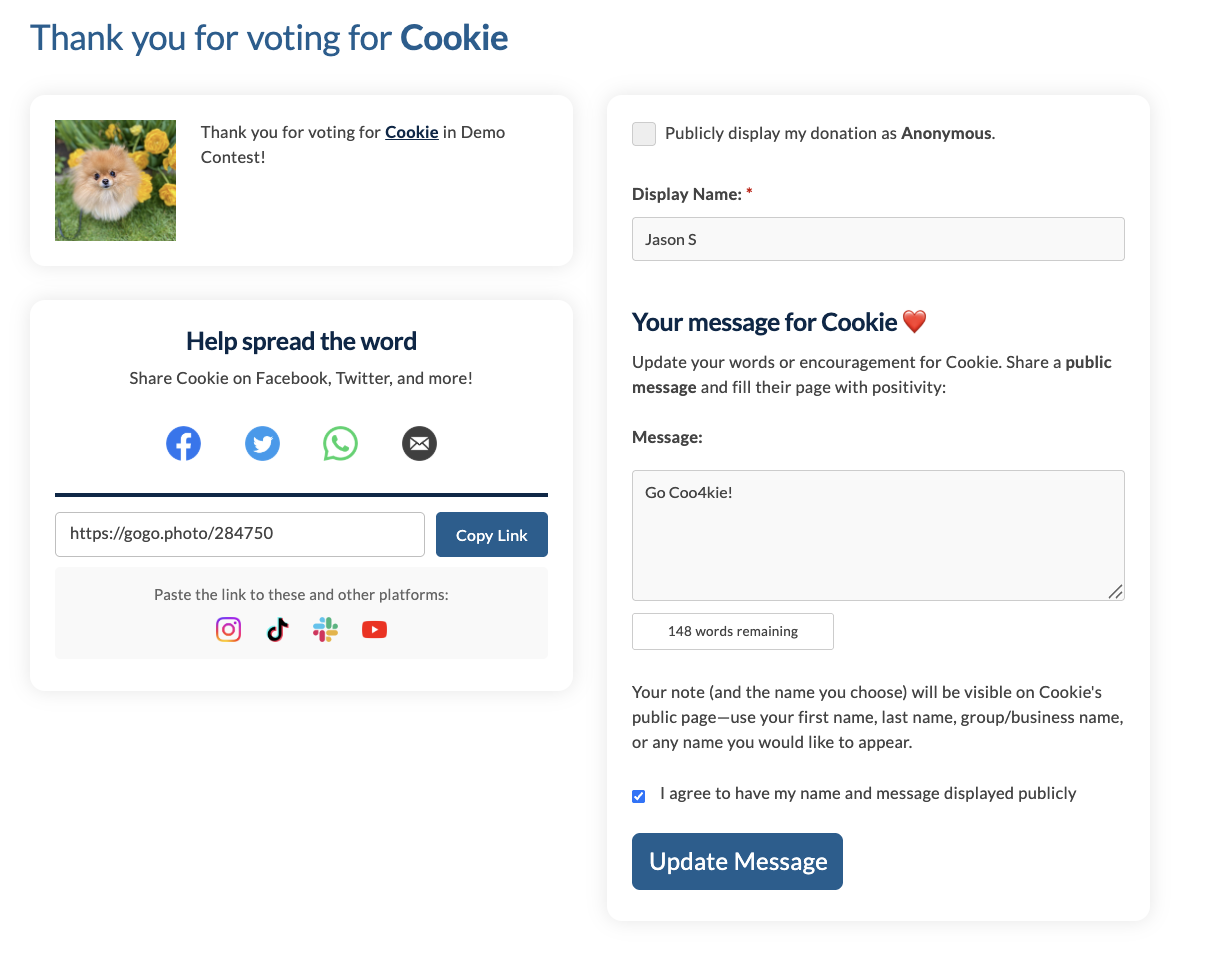Click the TikTok platform icon

pyautogui.click(x=277, y=629)
